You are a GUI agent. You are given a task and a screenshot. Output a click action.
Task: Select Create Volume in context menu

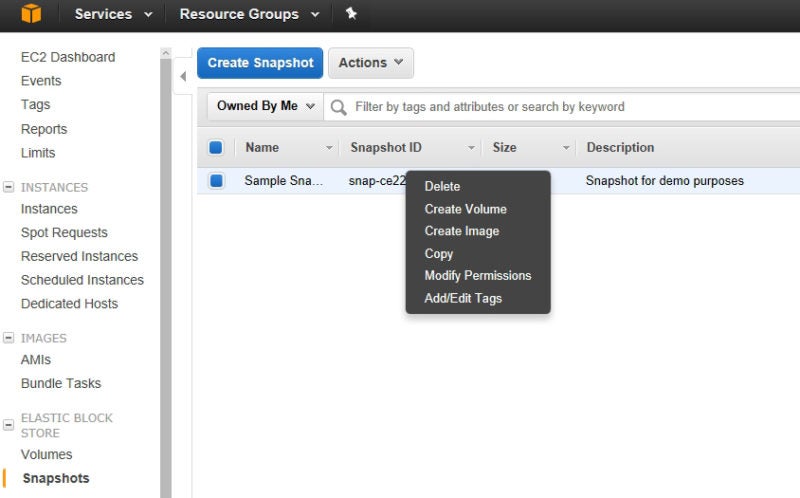(465, 209)
